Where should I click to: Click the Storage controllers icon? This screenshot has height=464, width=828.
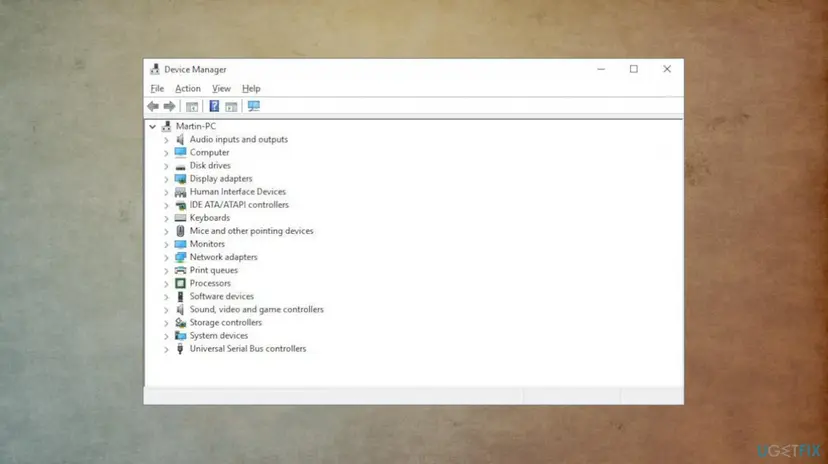coord(181,323)
